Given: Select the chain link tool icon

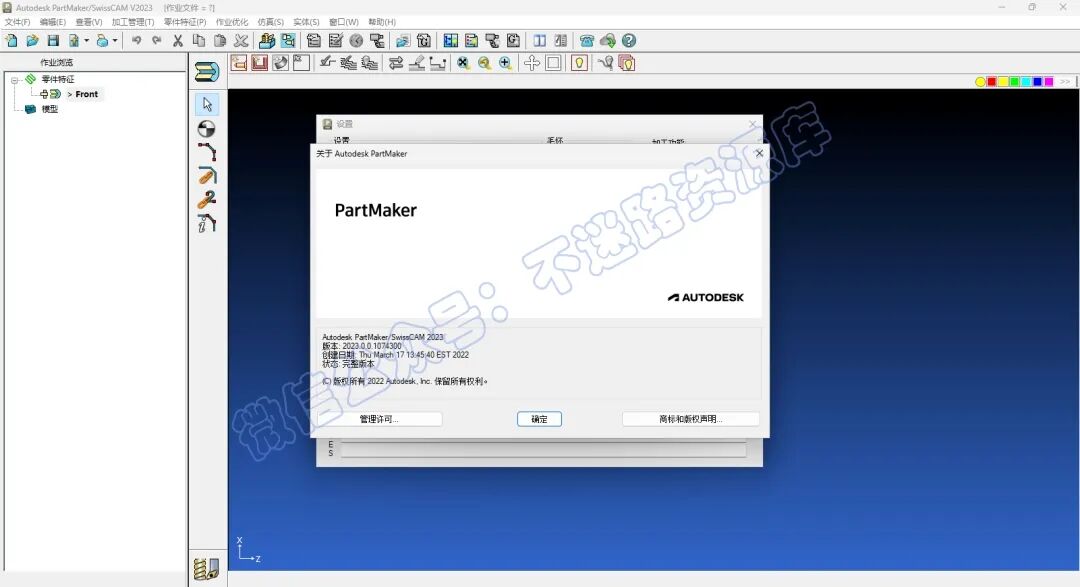Looking at the screenshot, I should click(x=207, y=200).
